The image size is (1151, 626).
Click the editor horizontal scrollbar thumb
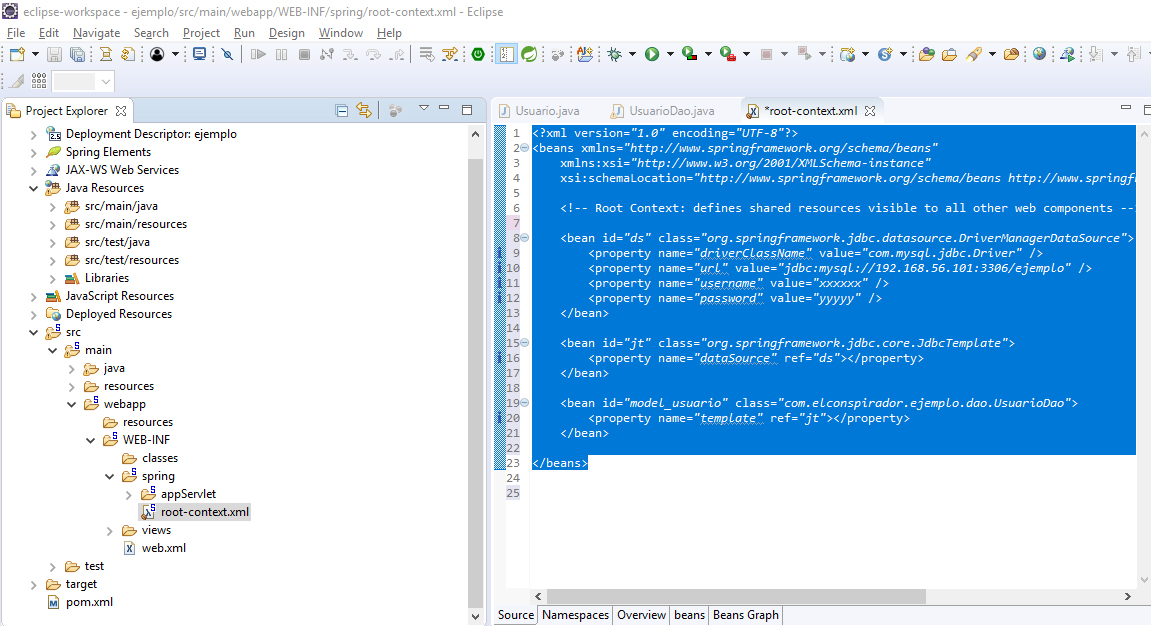pos(736,597)
